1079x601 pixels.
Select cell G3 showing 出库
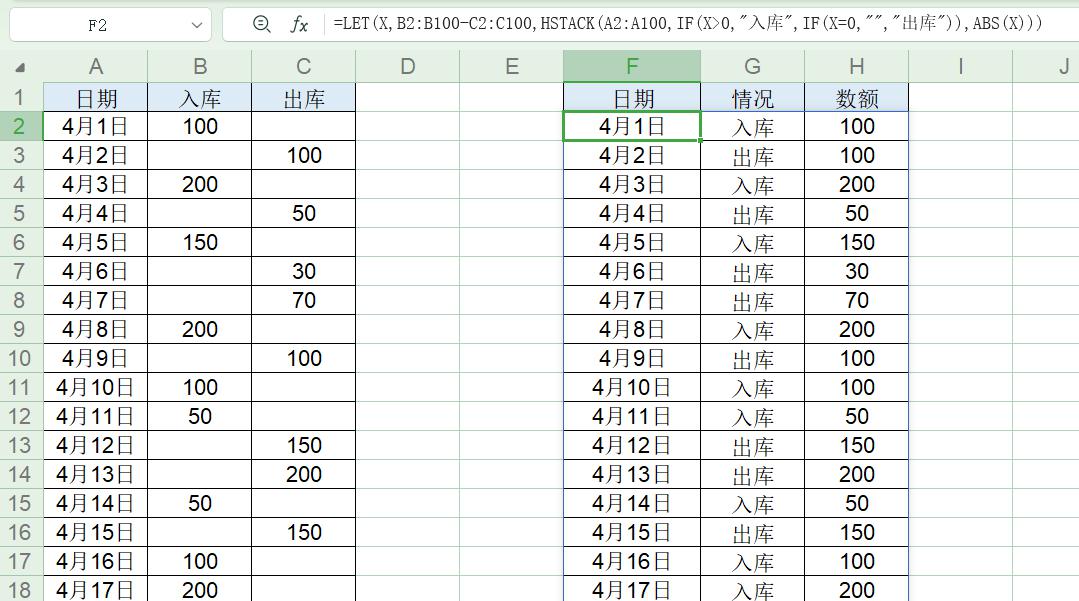(753, 155)
